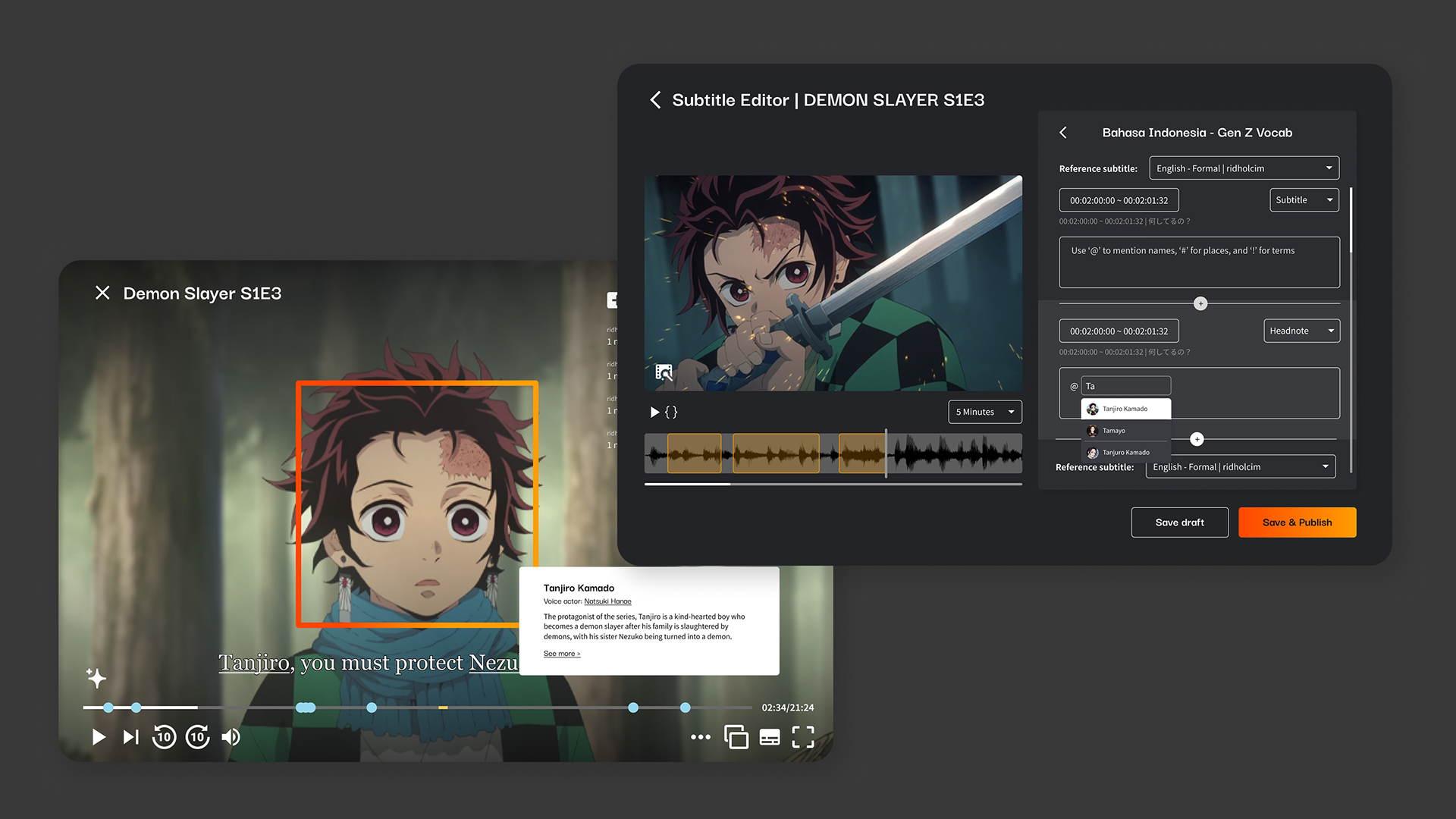Image resolution: width=1456 pixels, height=819 pixels.
Task: Click the curly braces icon by editor play
Action: click(x=671, y=412)
